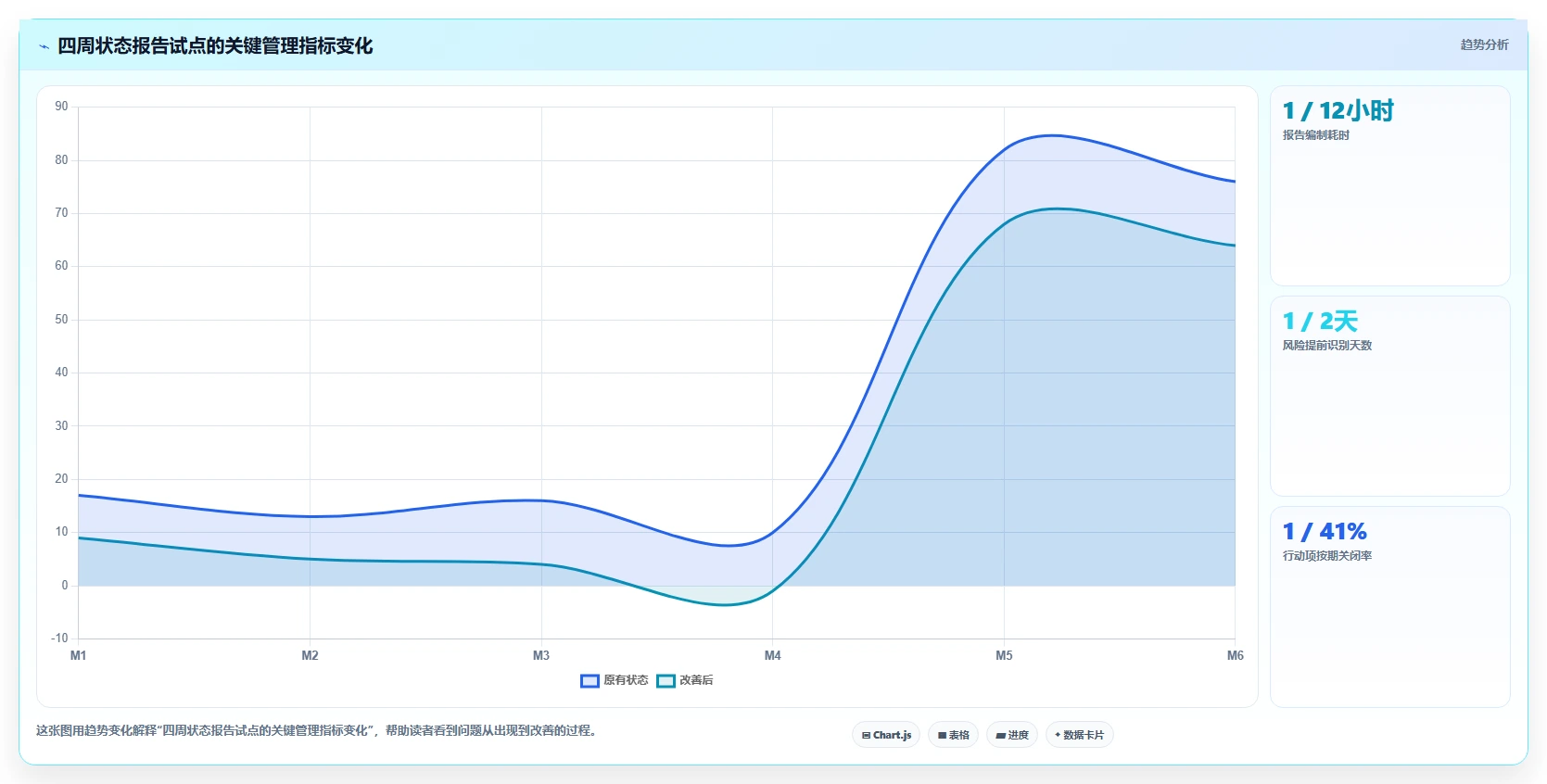1547x784 pixels.
Task: Select the 数据卡片 tag pill
Action: pos(1079,735)
